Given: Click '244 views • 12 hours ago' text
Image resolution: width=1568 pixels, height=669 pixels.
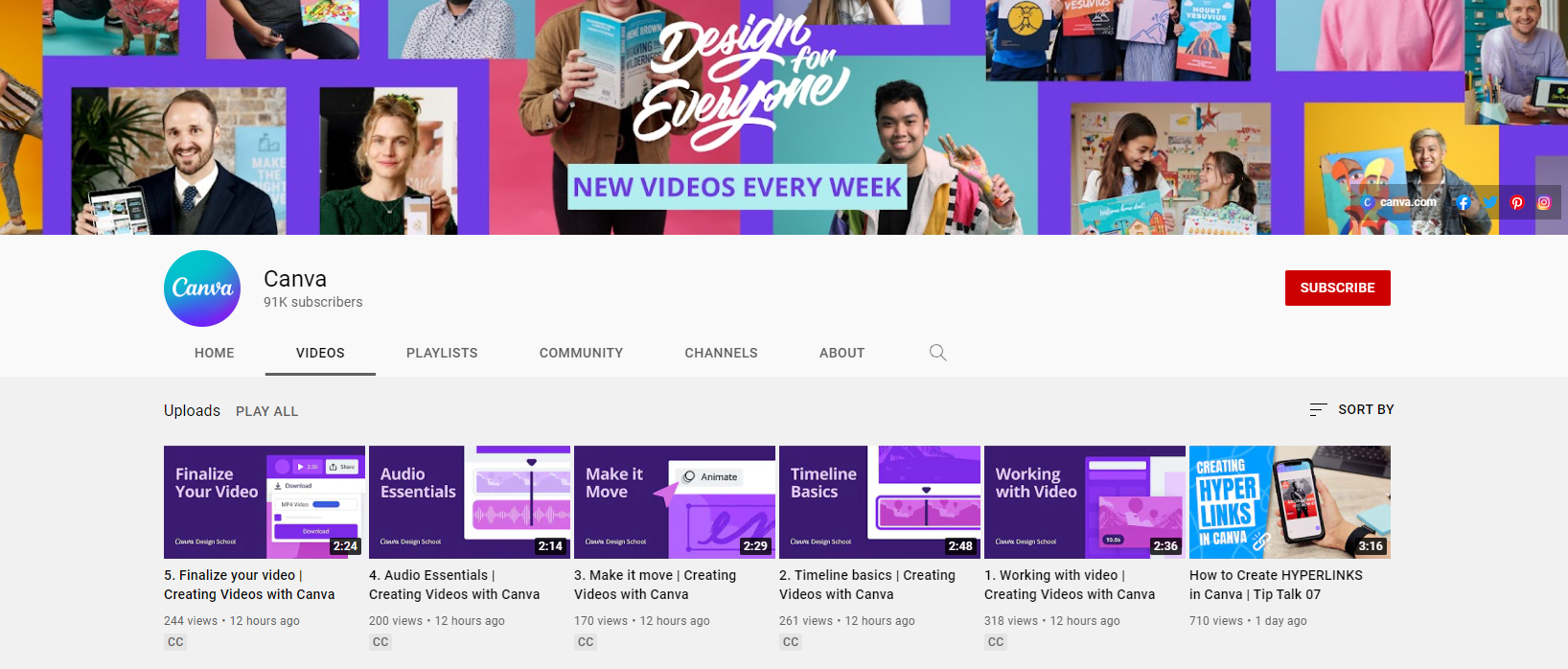Looking at the screenshot, I should pos(232,621).
